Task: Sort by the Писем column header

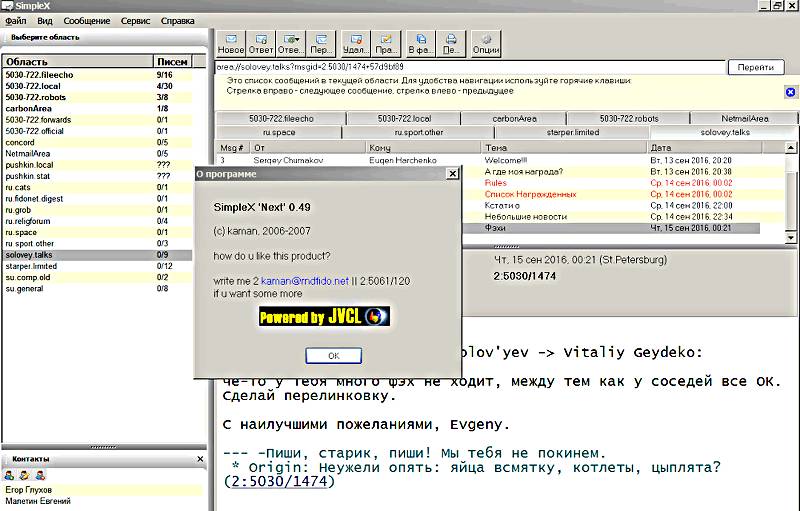Action: pos(172,62)
